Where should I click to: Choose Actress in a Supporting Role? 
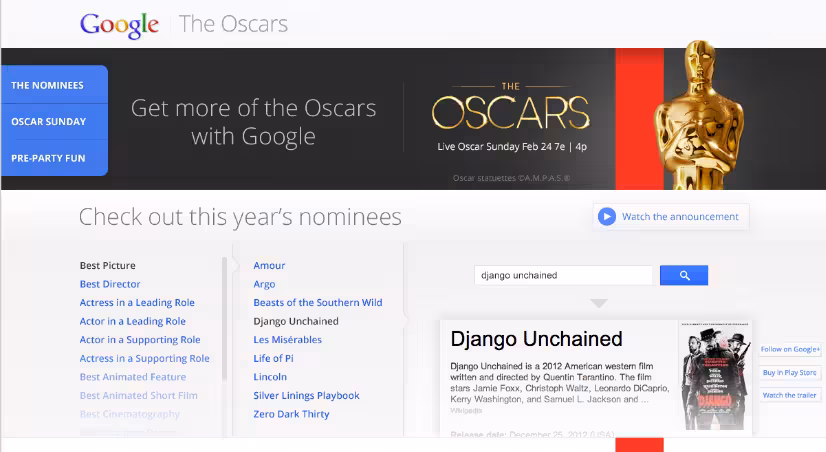point(144,358)
